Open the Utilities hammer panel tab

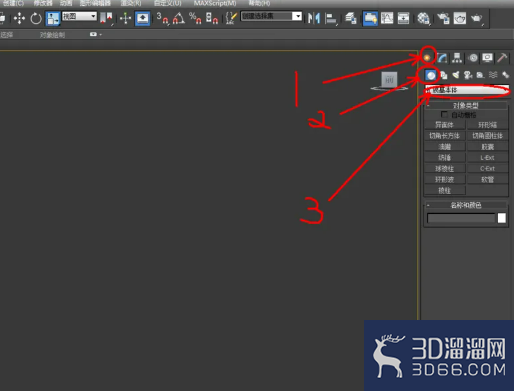pos(502,58)
